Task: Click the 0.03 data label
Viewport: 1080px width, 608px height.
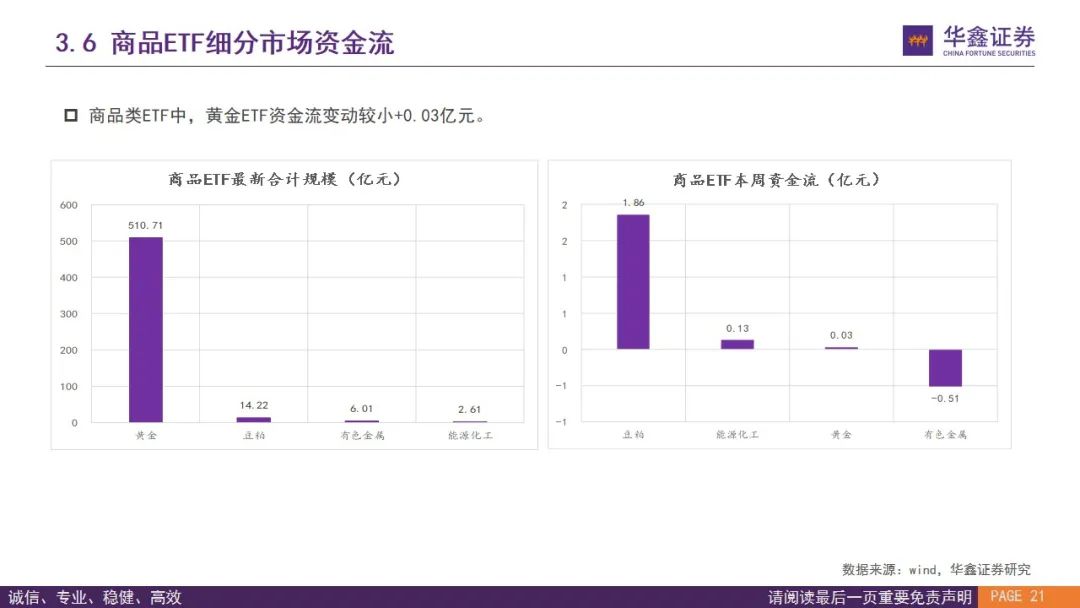Action: click(841, 336)
